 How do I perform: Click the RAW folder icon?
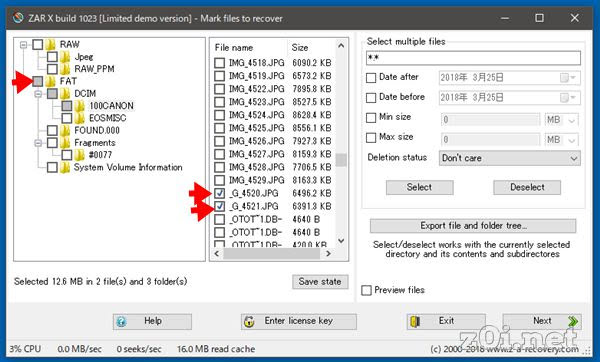click(x=51, y=44)
